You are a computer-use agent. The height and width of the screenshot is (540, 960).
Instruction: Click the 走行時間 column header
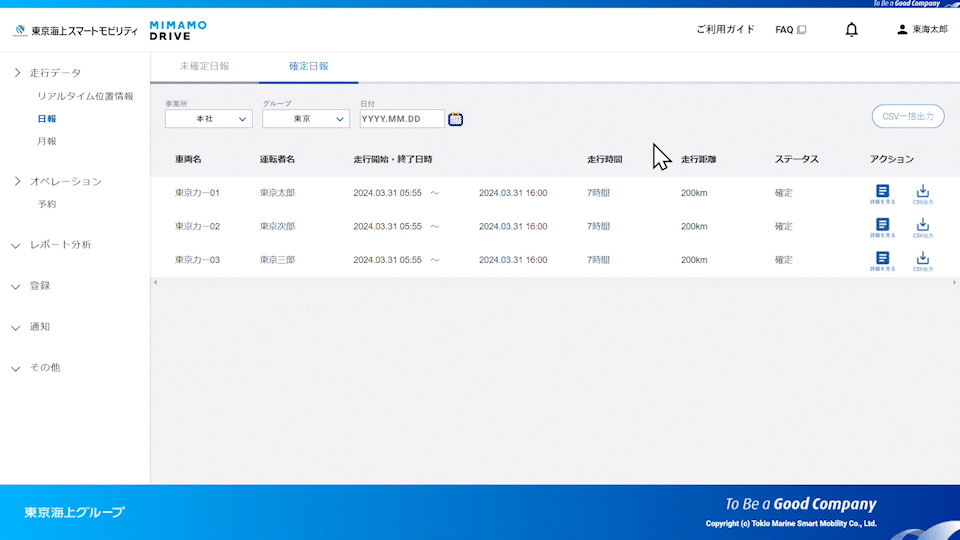[x=604, y=159]
